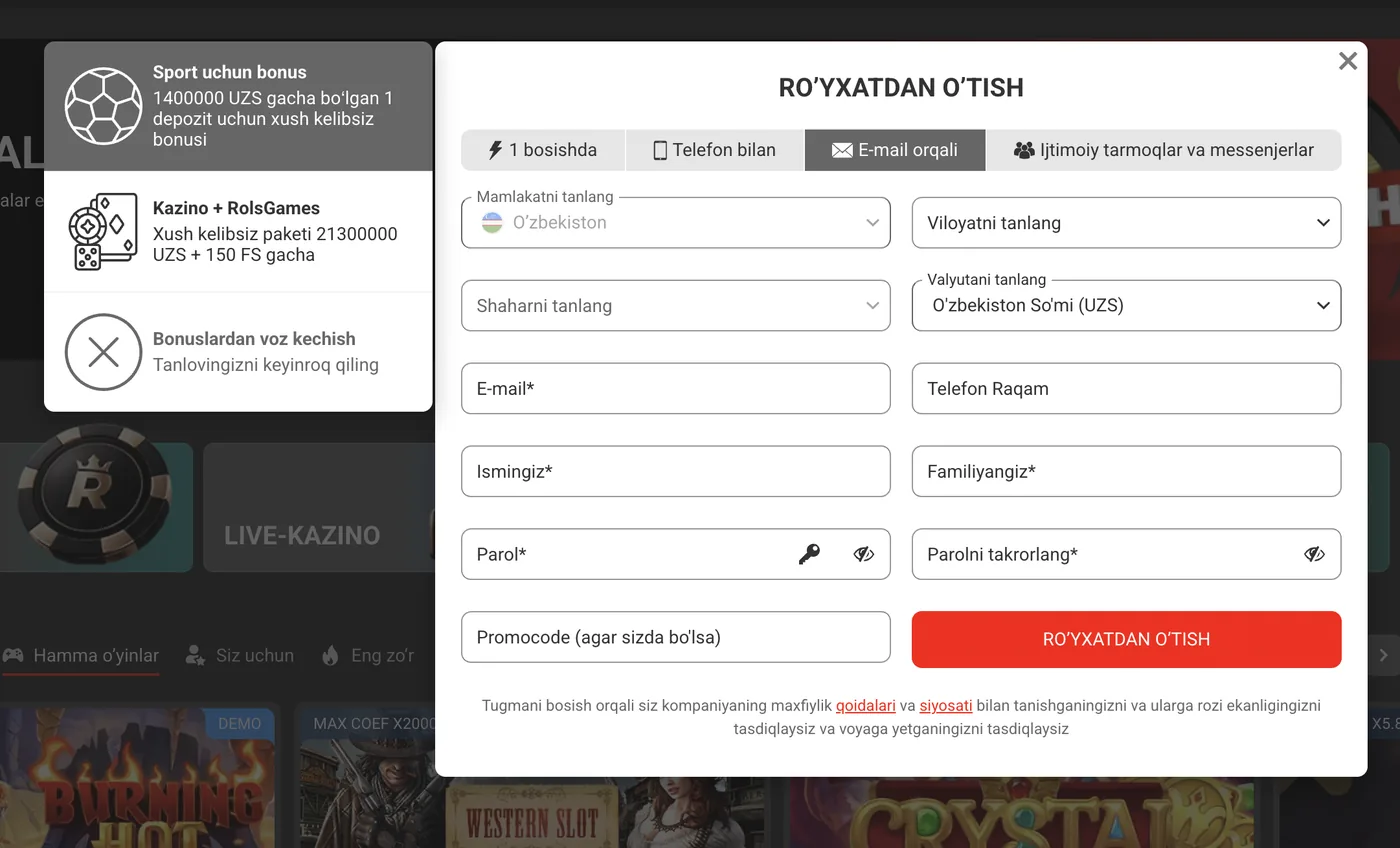Click the casino cards and dice icon
The width and height of the screenshot is (1400, 848).
[x=103, y=231]
